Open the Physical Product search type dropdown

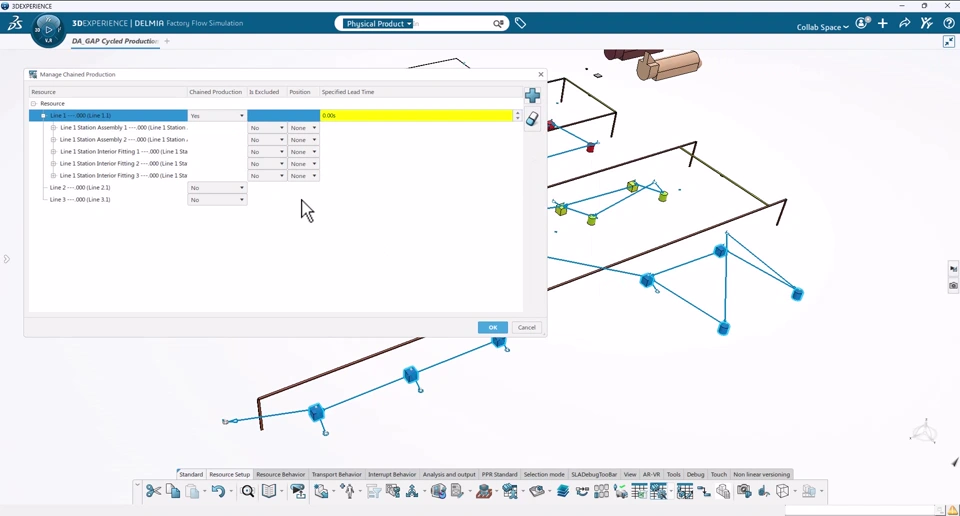[x=378, y=24]
